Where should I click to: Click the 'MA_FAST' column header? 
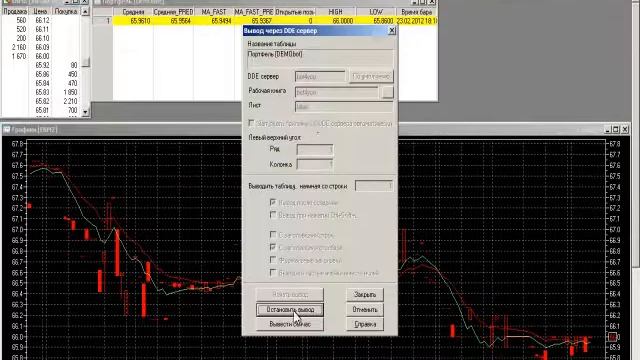[214, 12]
